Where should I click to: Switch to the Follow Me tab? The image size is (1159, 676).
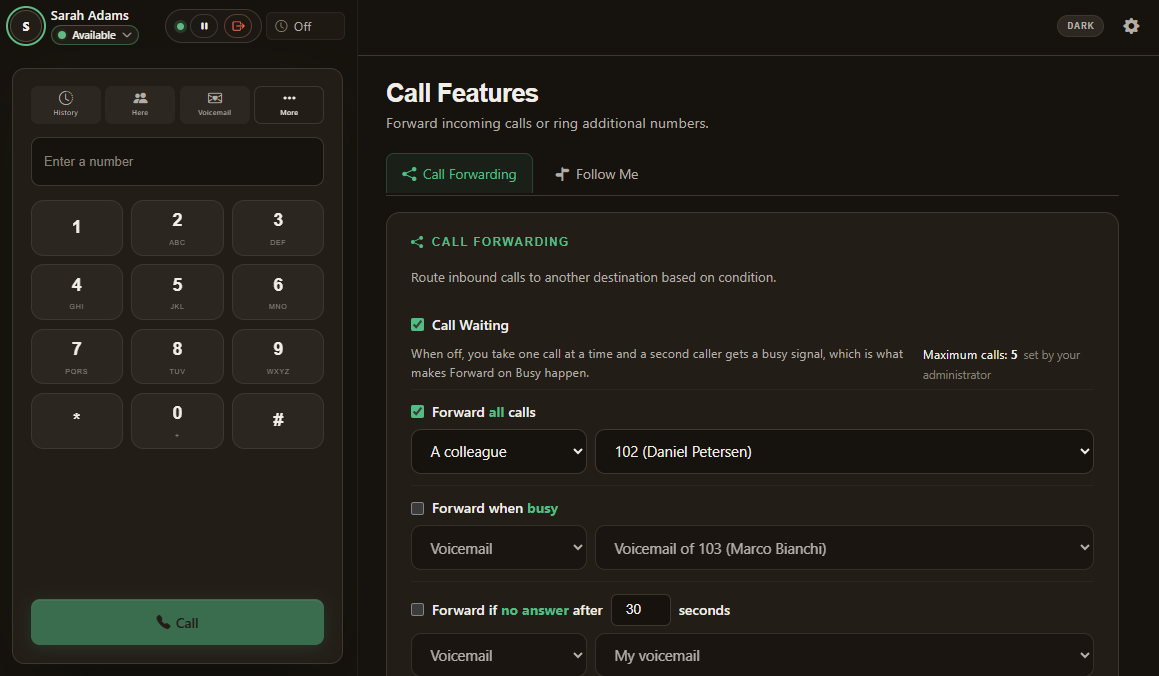tap(597, 174)
